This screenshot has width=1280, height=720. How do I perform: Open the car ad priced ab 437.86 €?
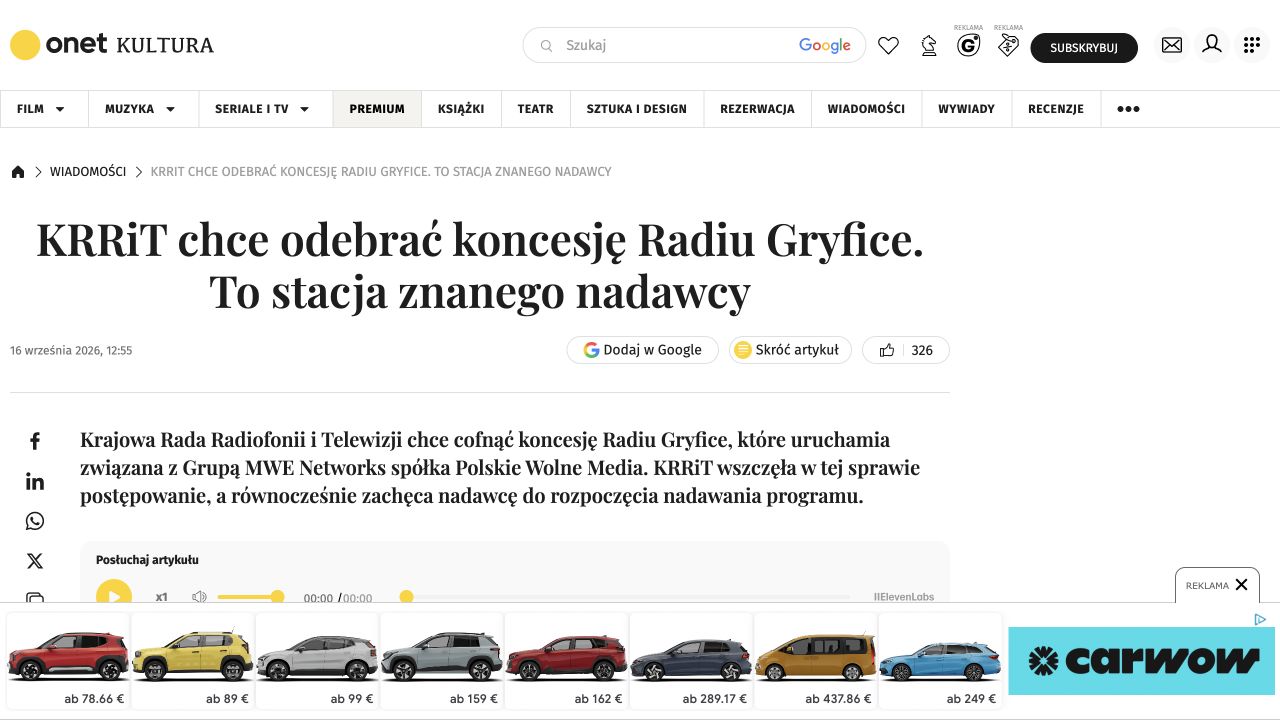click(815, 661)
